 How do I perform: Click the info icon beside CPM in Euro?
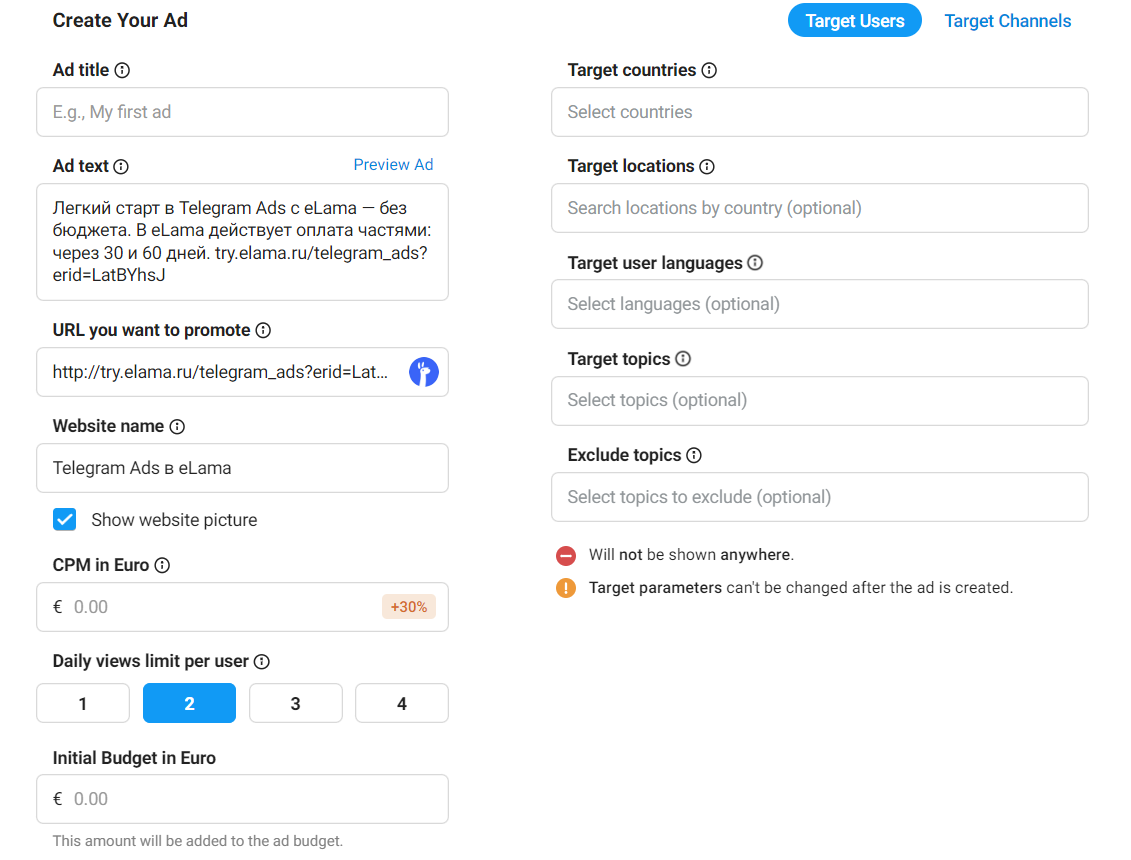162,566
